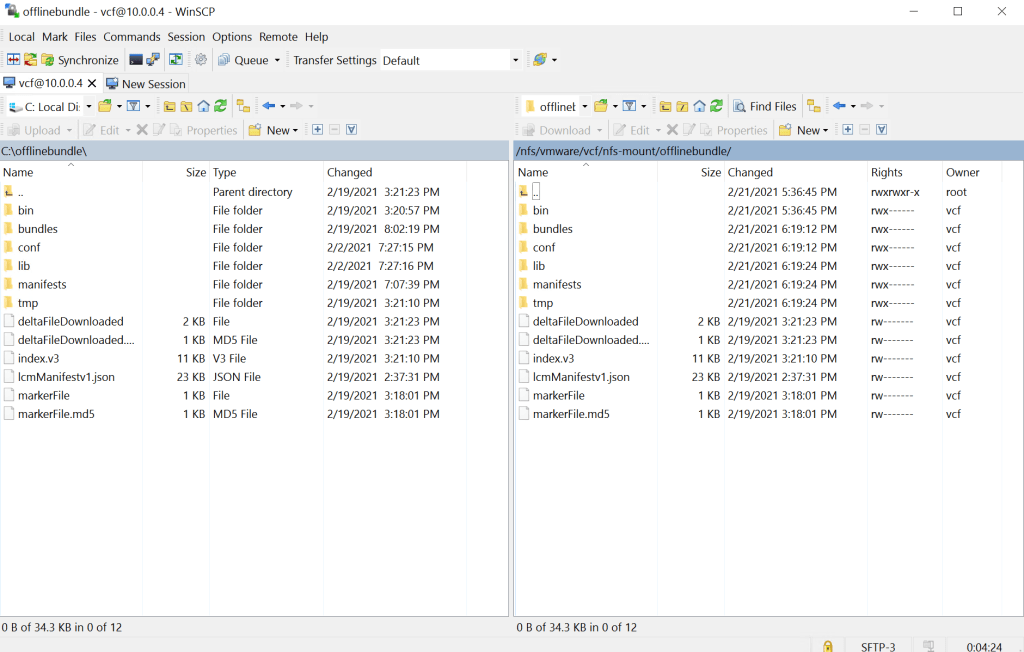1024x652 pixels.
Task: Click the back arrow in remote panel
Action: (x=838, y=106)
